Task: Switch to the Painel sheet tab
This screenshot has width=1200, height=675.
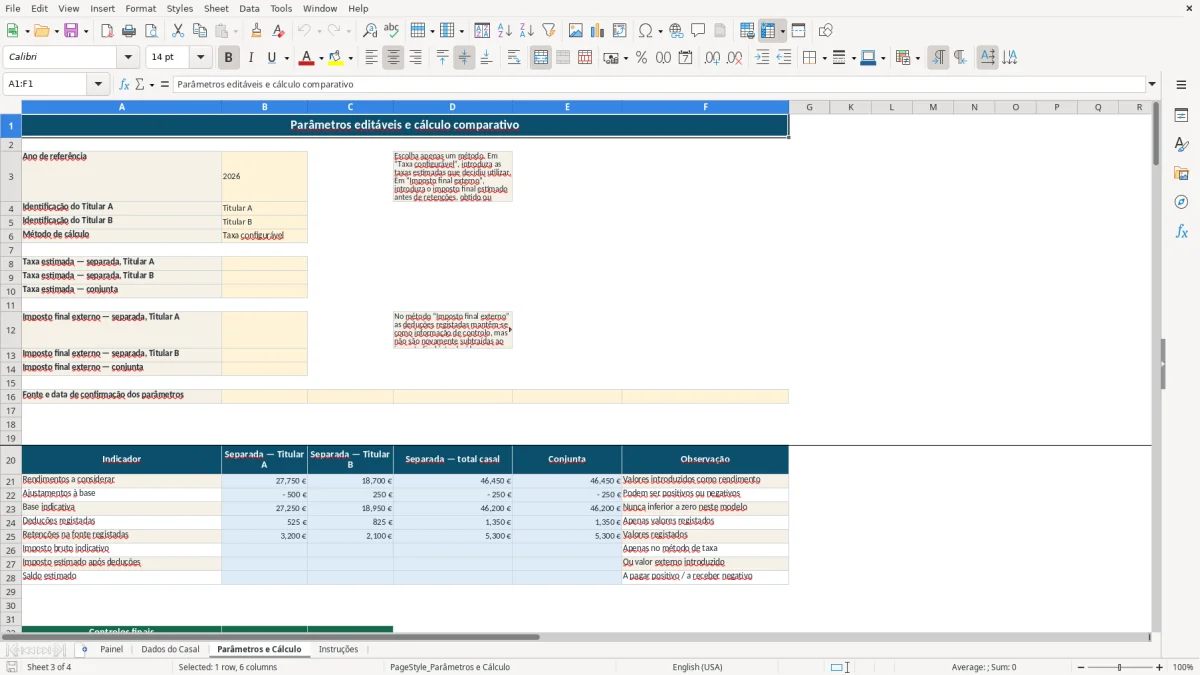Action: (x=111, y=649)
